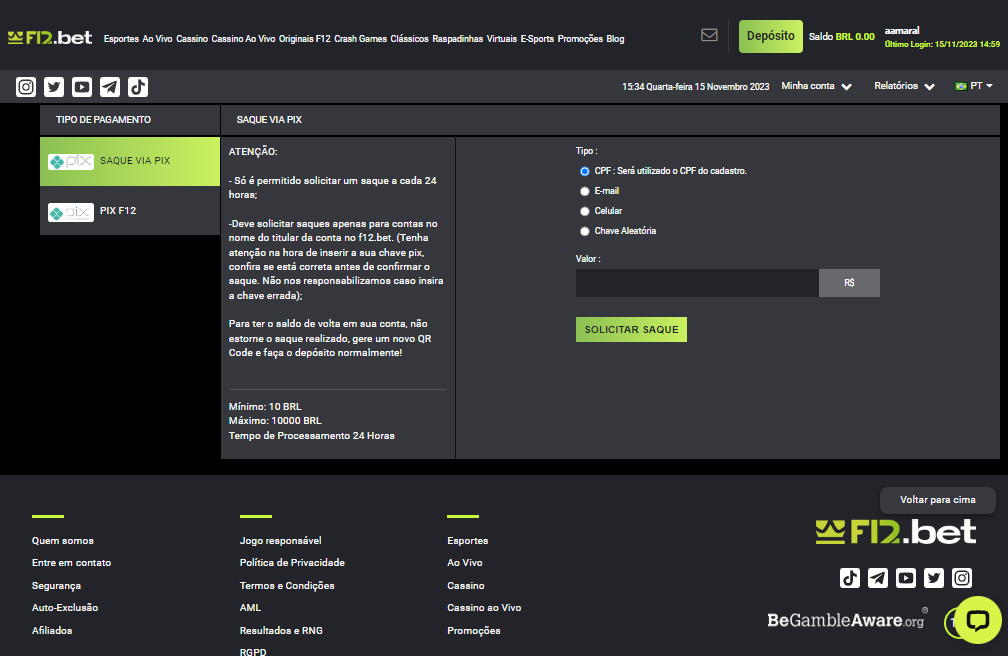Select Celular as Pix key type
Image resolution: width=1008 pixels, height=656 pixels.
coord(584,211)
